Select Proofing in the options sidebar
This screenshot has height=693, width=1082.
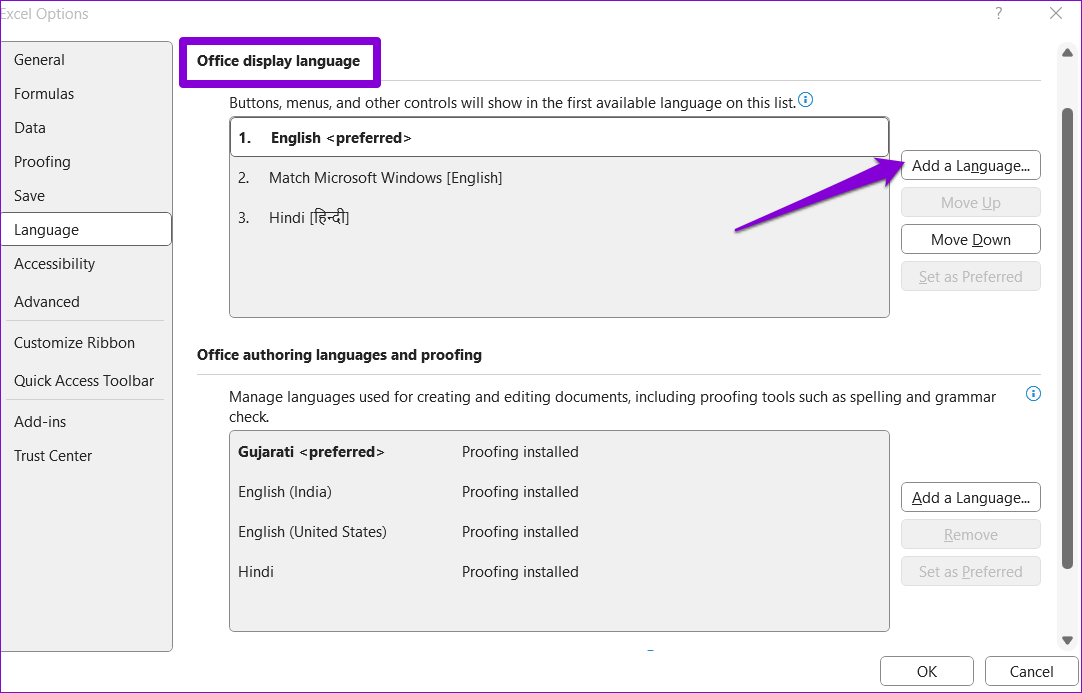click(42, 161)
